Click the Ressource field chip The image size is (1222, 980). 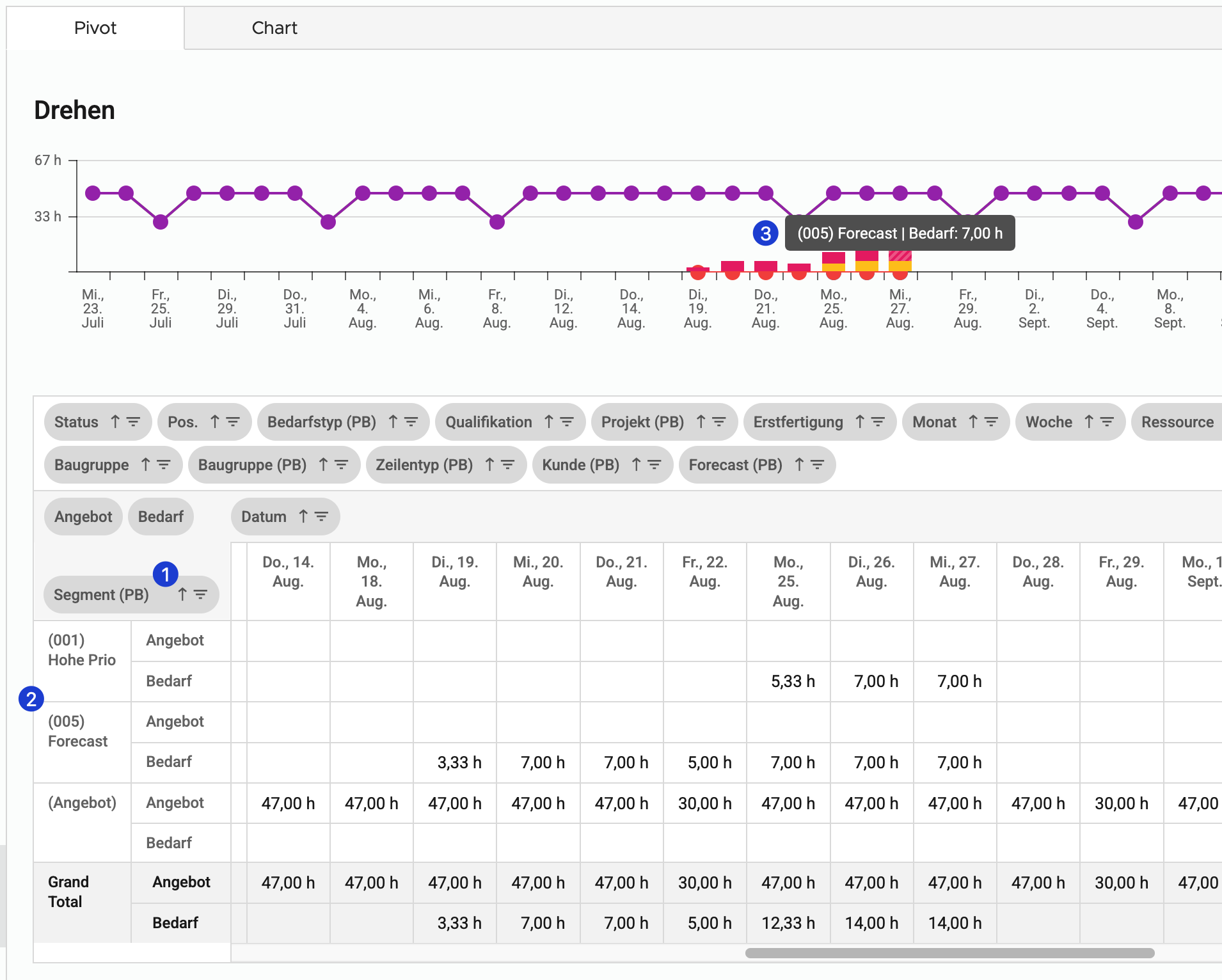[1177, 422]
